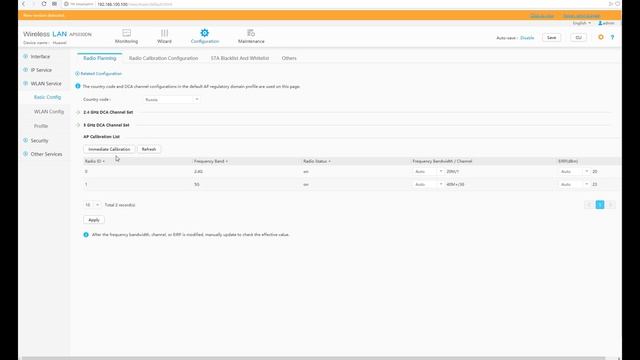
Task: Expand the Security sidebar group
Action: [25, 140]
